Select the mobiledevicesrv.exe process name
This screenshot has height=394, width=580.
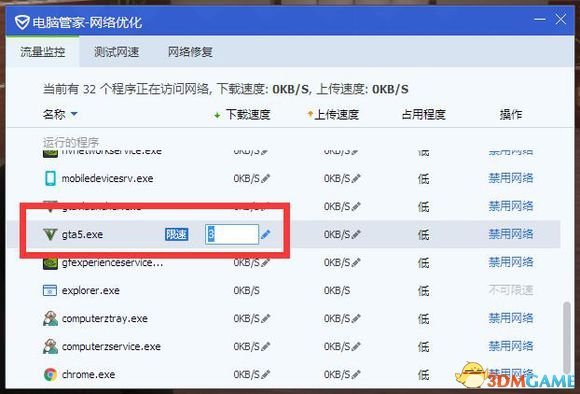[x=107, y=179]
